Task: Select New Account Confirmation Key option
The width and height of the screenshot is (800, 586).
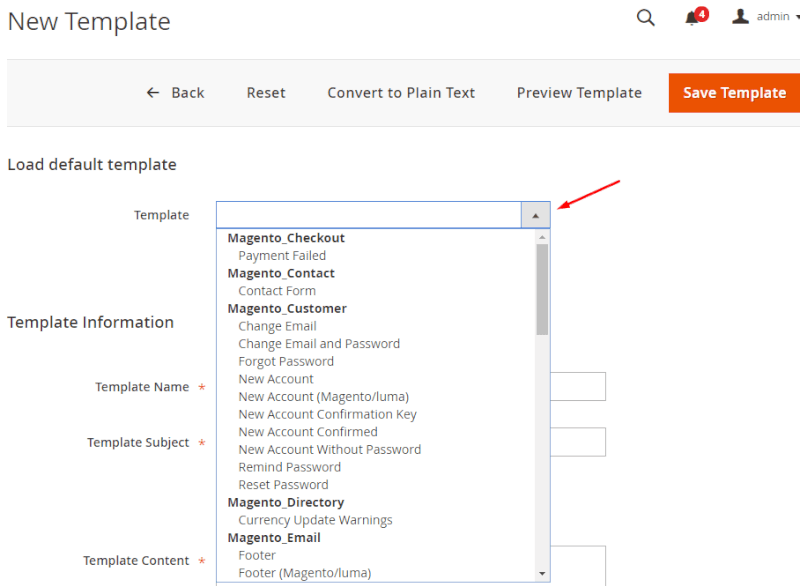Action: point(327,414)
